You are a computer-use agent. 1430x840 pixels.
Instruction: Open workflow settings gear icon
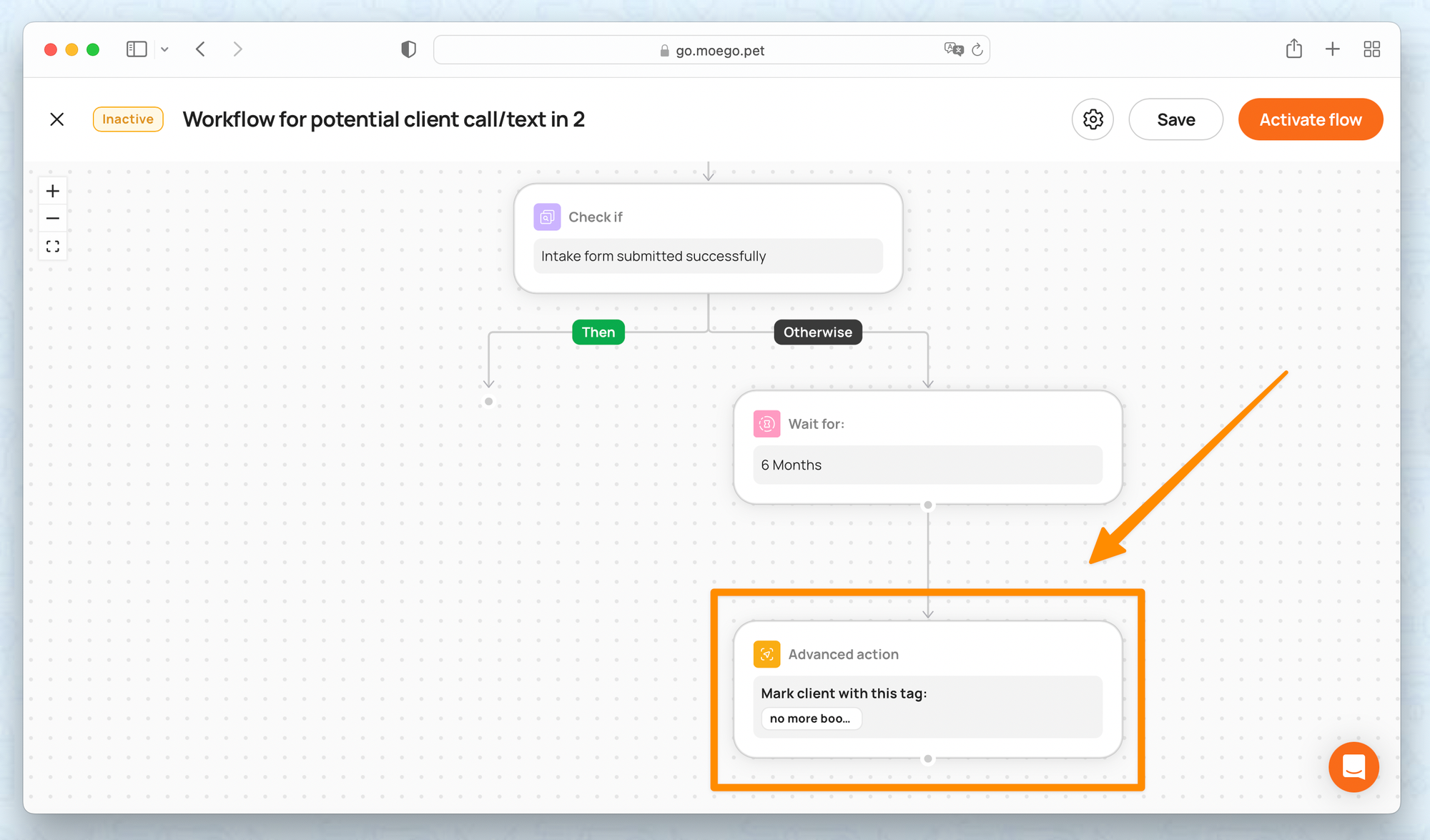[x=1092, y=119]
